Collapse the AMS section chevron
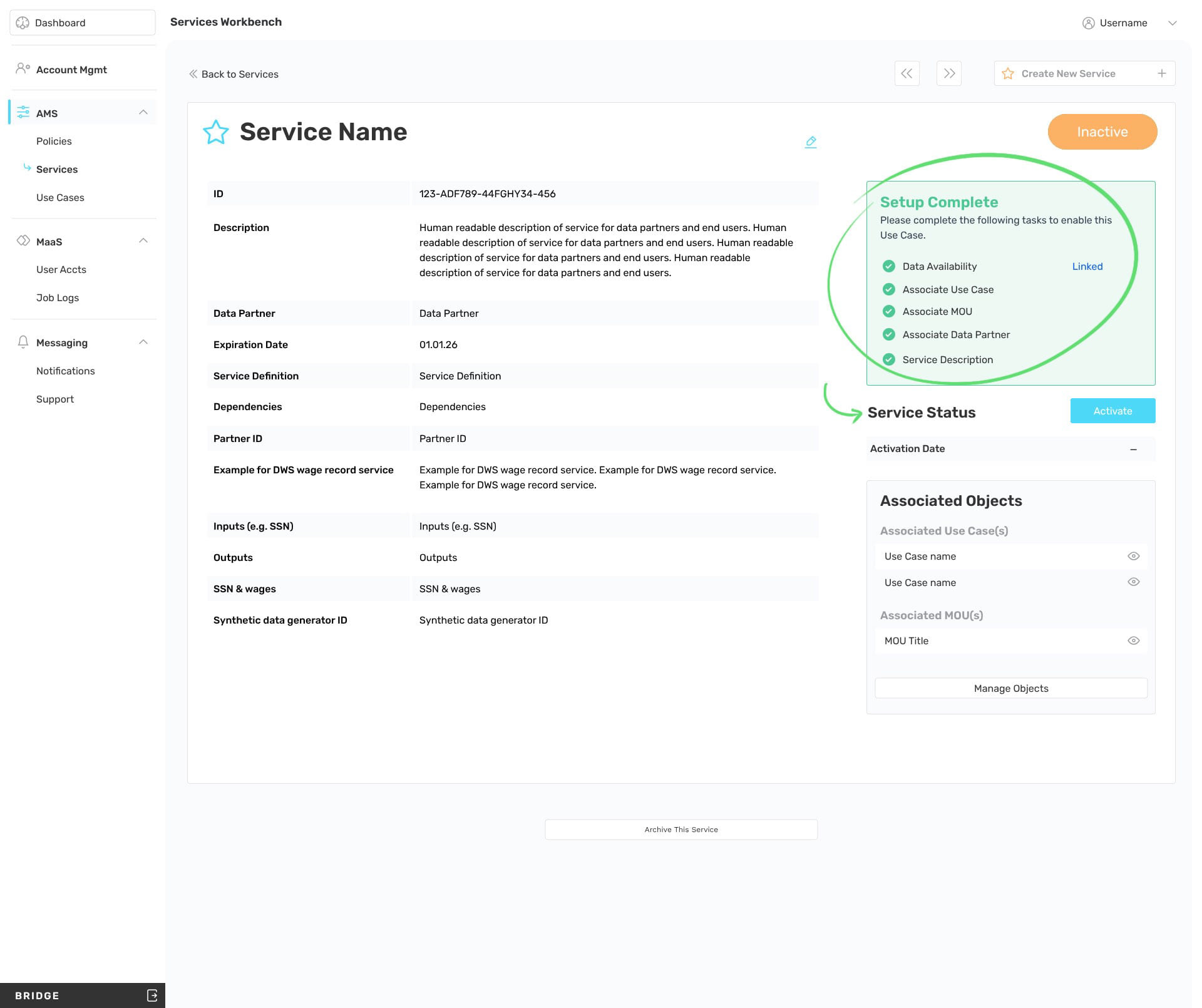 (143, 112)
